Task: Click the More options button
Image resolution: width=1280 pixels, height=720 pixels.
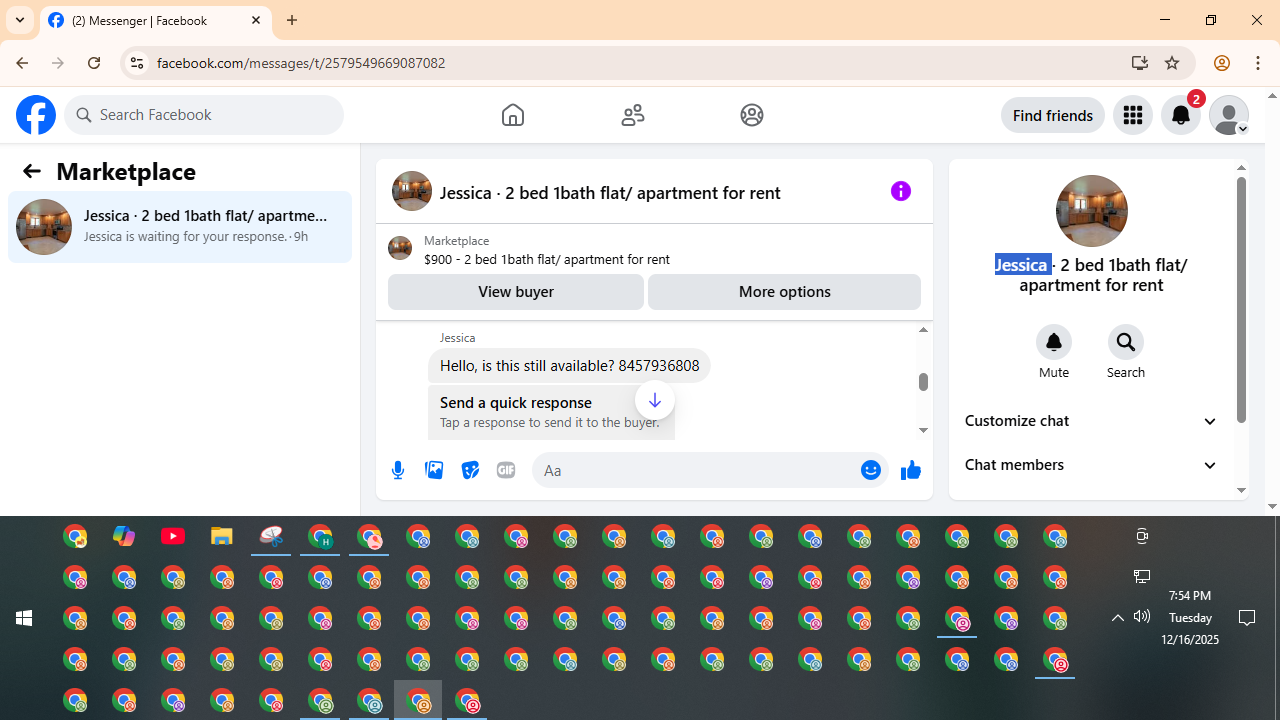Action: (x=785, y=292)
